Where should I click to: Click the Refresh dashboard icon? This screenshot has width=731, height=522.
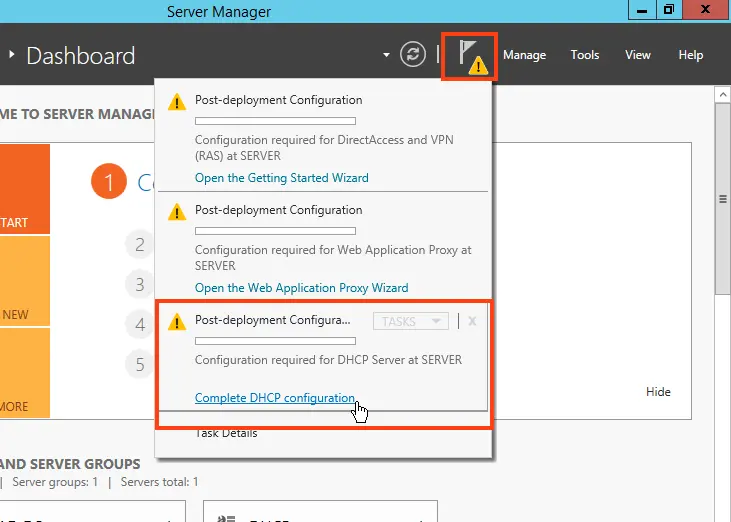click(x=413, y=55)
